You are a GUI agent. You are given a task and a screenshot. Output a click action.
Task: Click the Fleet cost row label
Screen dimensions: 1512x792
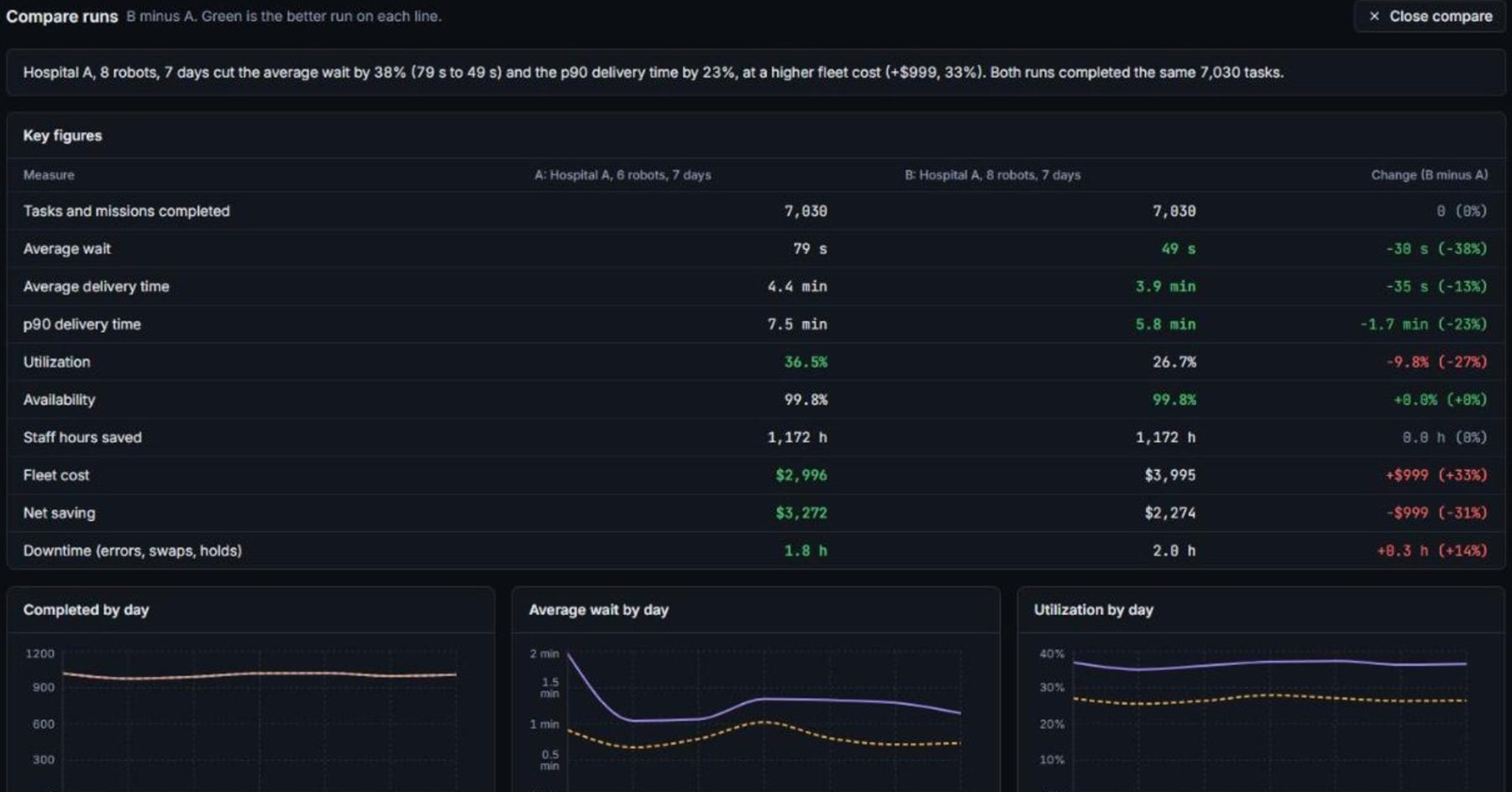point(55,475)
